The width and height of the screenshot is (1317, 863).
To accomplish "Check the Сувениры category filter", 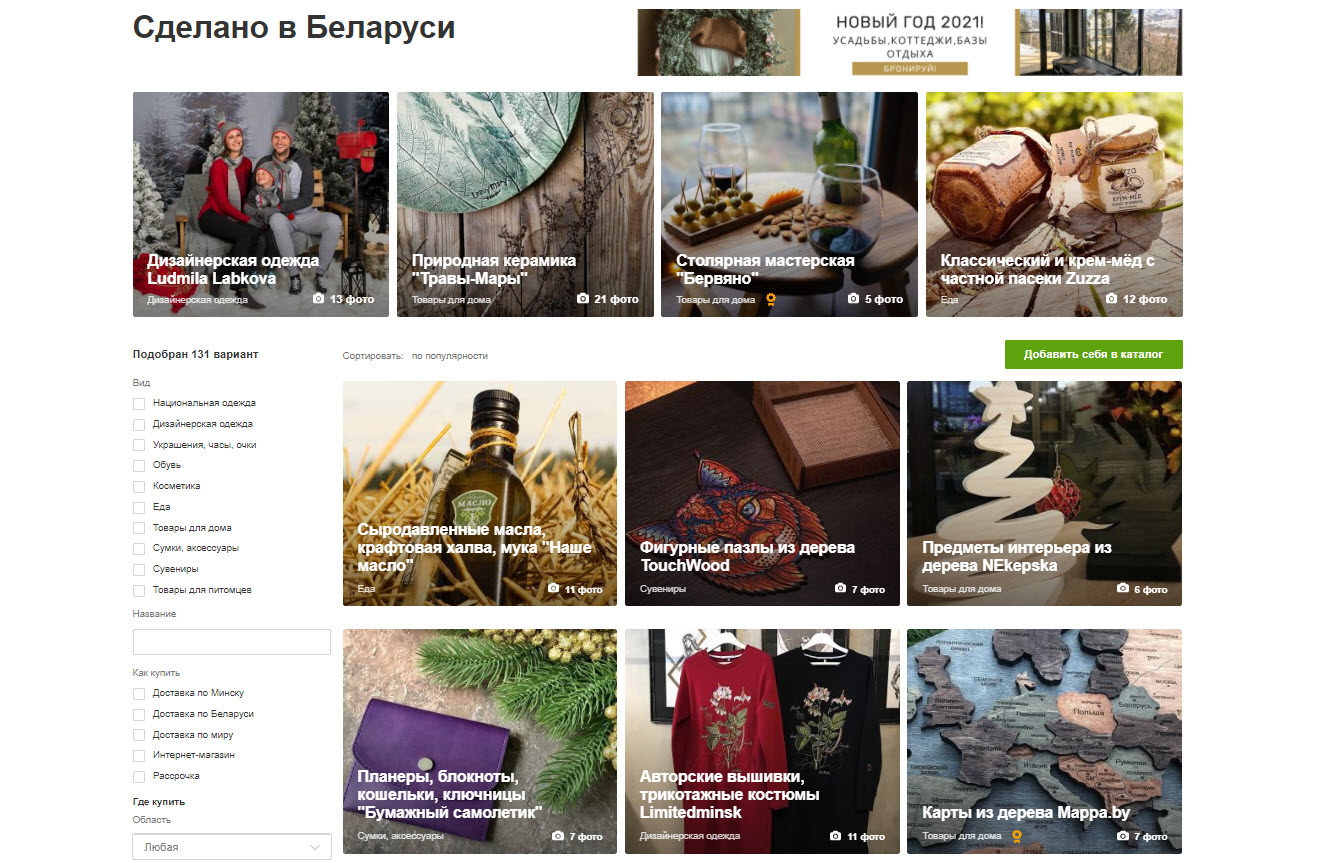I will coord(139,569).
